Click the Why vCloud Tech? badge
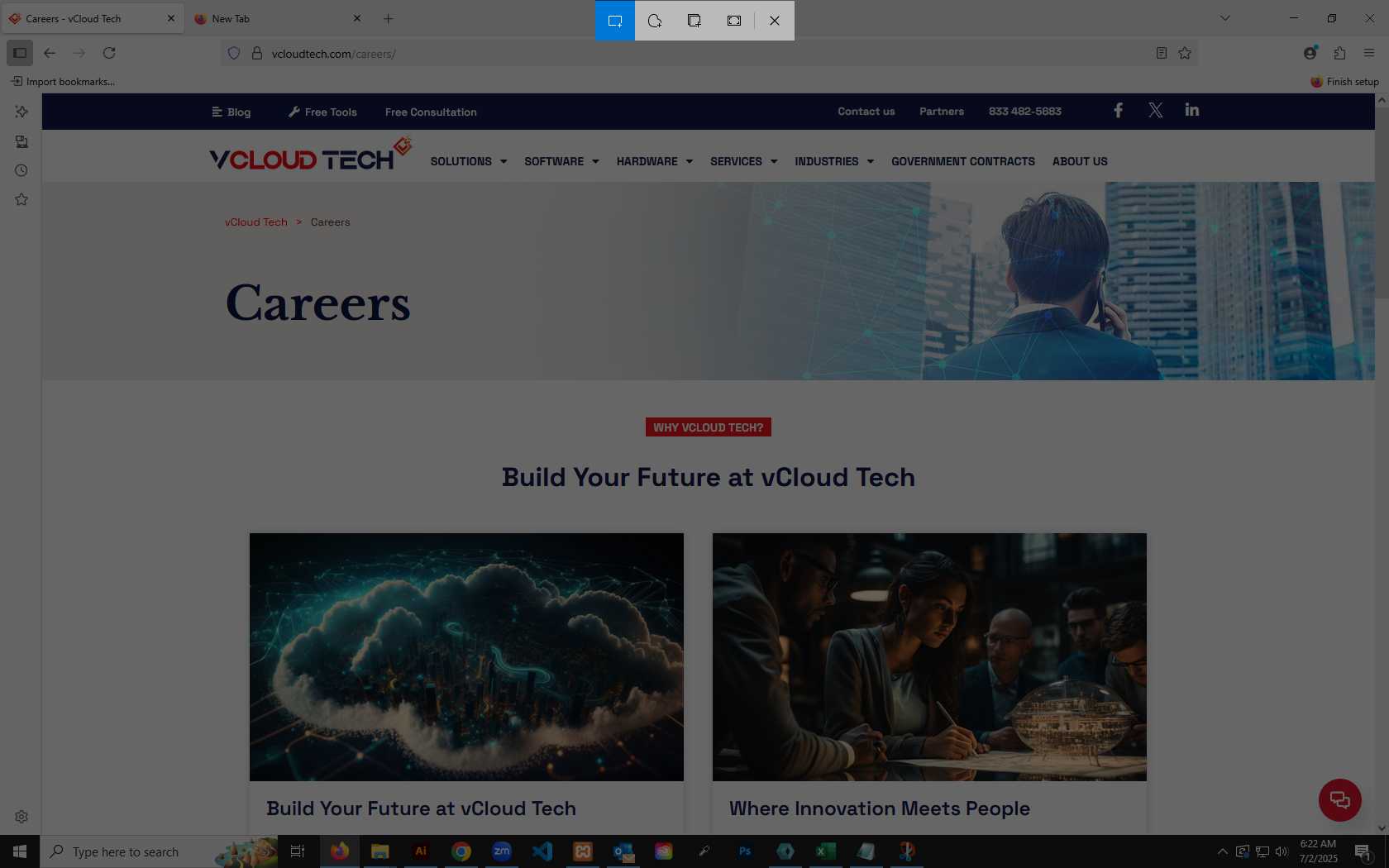 709,427
